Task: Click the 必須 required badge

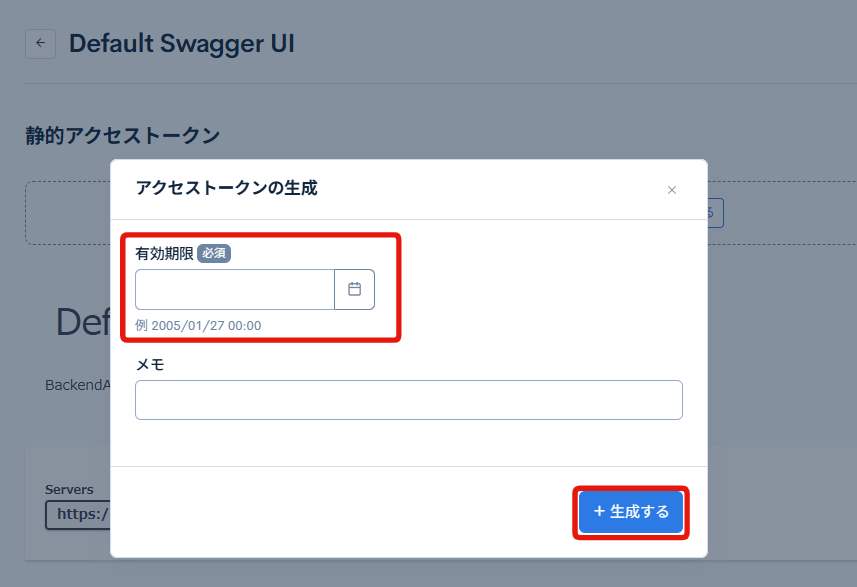Action: [214, 254]
